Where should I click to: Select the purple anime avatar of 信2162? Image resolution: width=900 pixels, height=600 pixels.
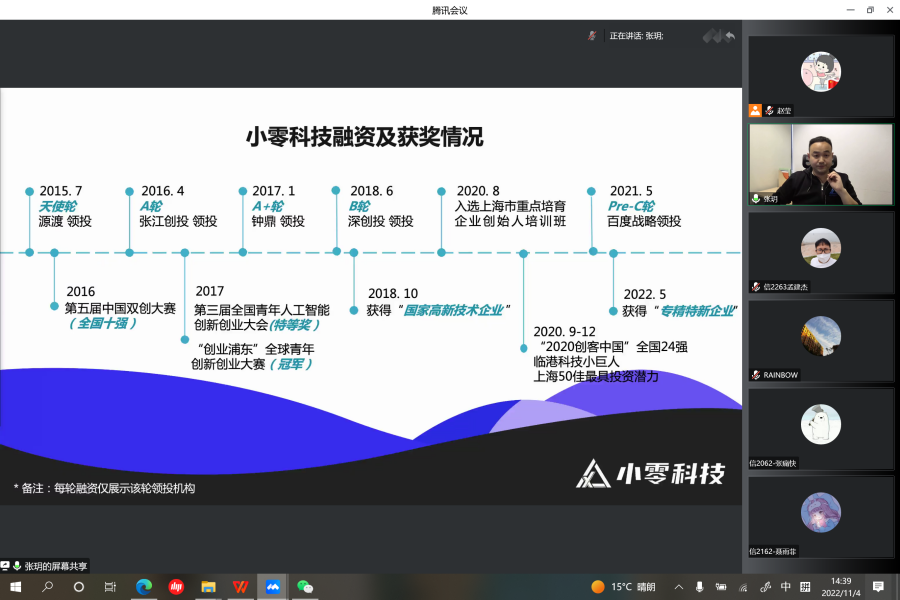click(821, 513)
